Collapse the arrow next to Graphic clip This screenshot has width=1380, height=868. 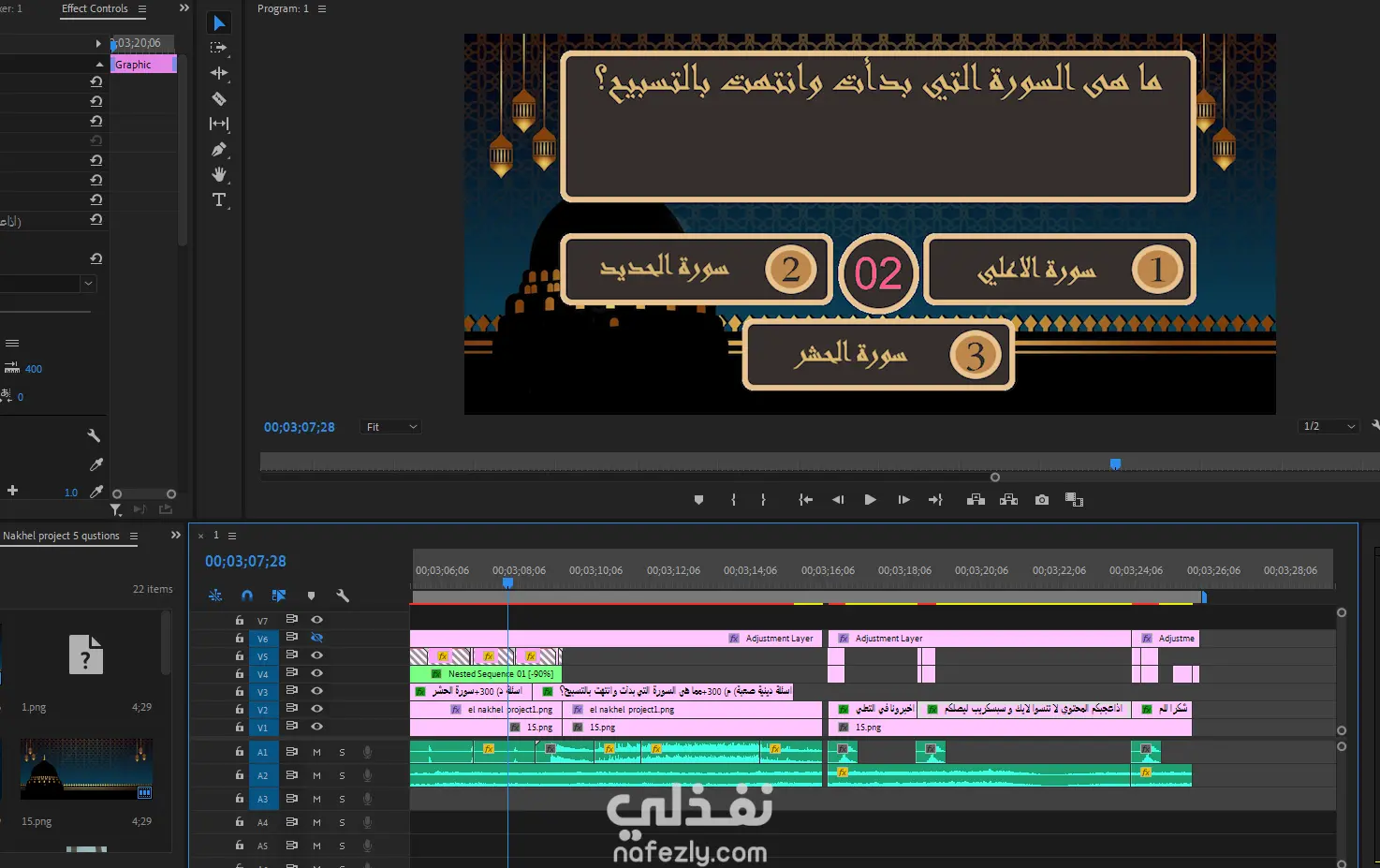coord(99,65)
